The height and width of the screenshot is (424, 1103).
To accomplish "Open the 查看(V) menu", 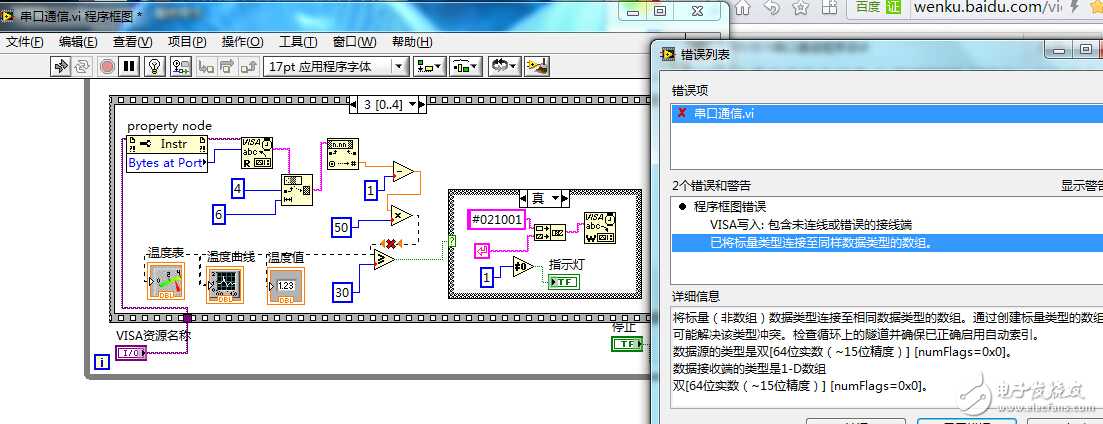I will (x=133, y=41).
